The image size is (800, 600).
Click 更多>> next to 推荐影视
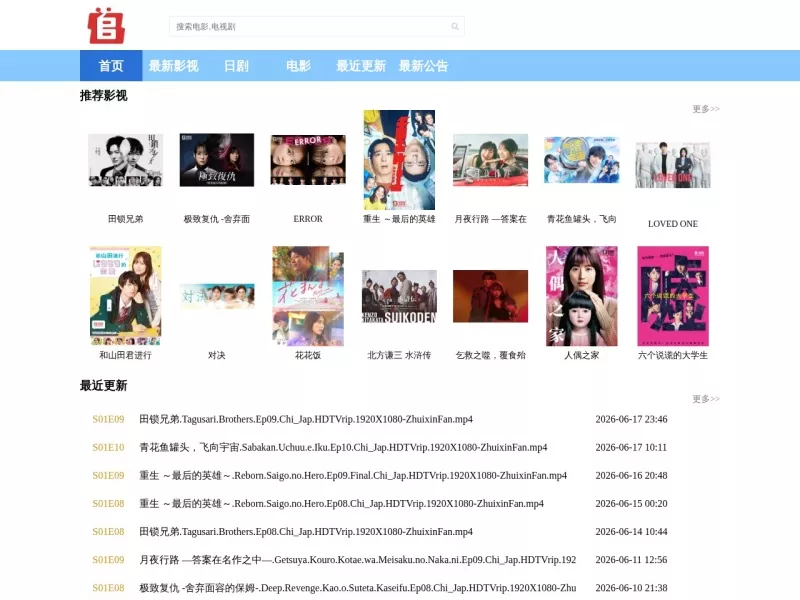point(706,109)
